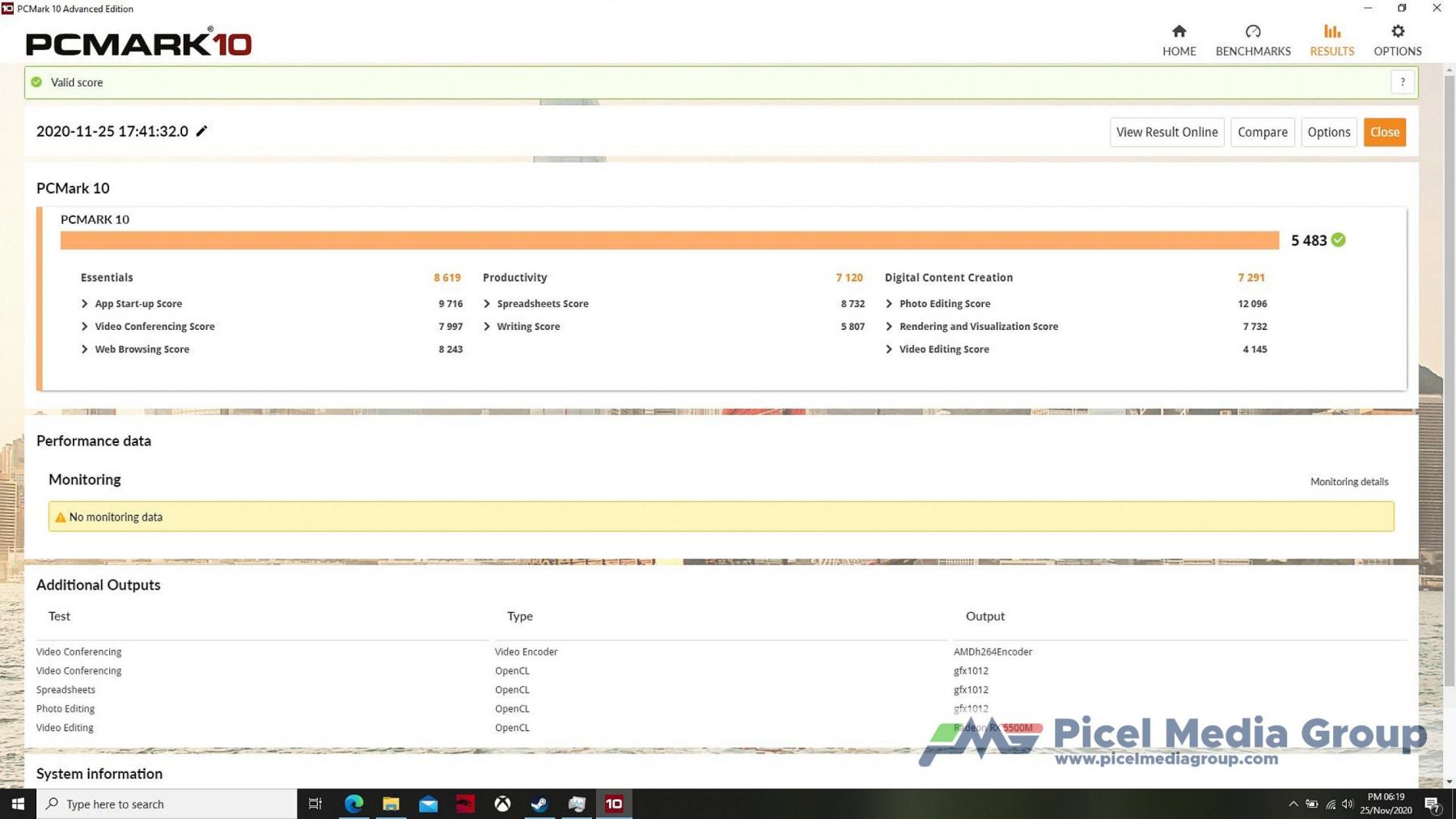Viewport: 1456px width, 819px height.
Task: Open Steam from the taskbar
Action: click(540, 803)
